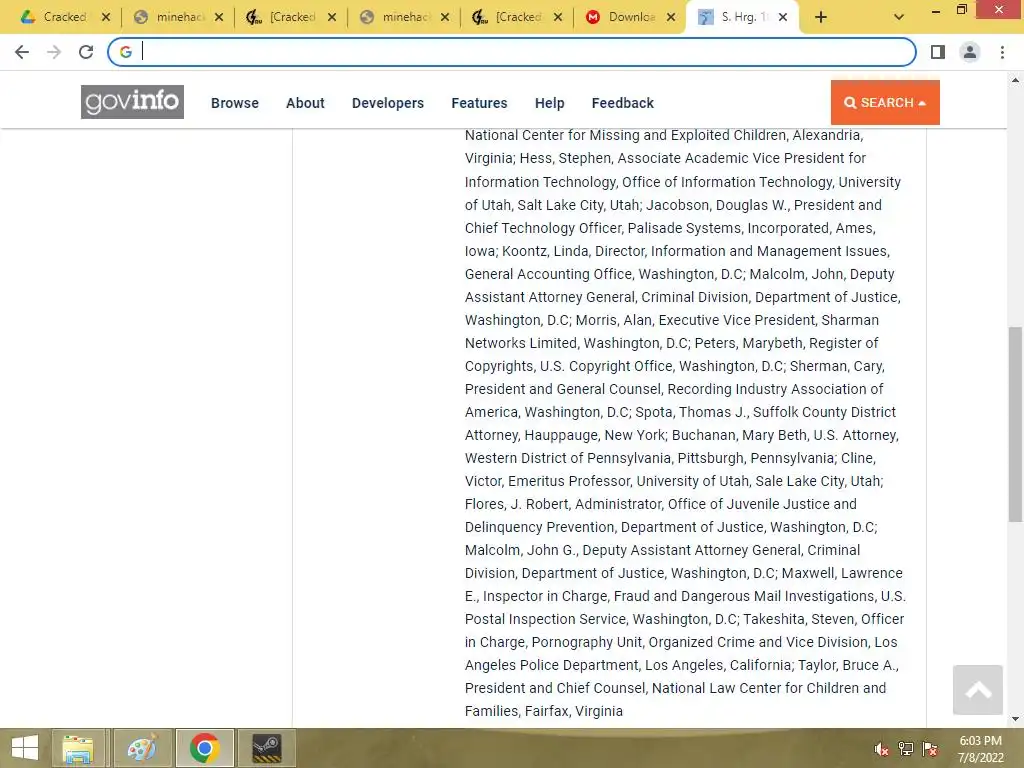Click the line starting "National Center for Missing"
The image size is (1024, 768).
pos(664,135)
